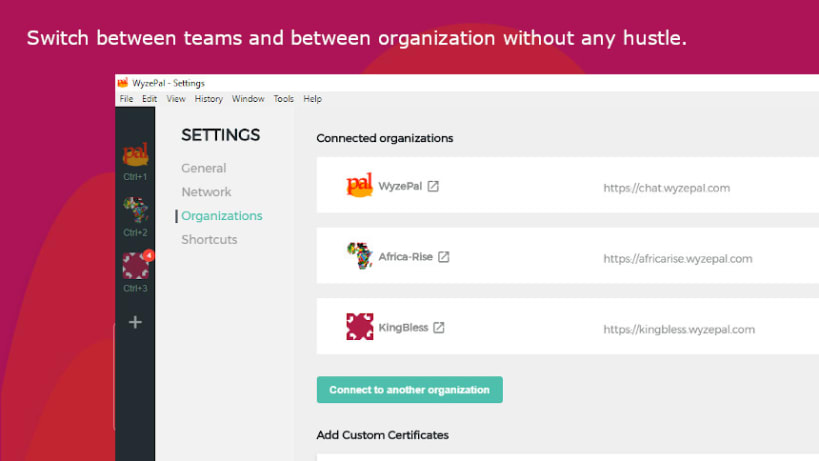Click the chat.wyzepal.com URL
Screen dimensions: 819x461
666,188
